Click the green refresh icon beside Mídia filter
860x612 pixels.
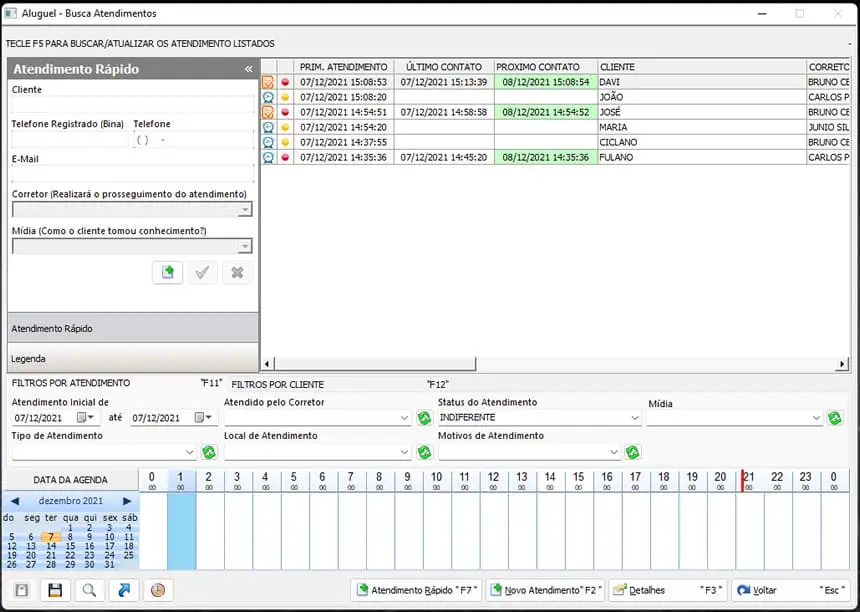pyautogui.click(x=835, y=418)
